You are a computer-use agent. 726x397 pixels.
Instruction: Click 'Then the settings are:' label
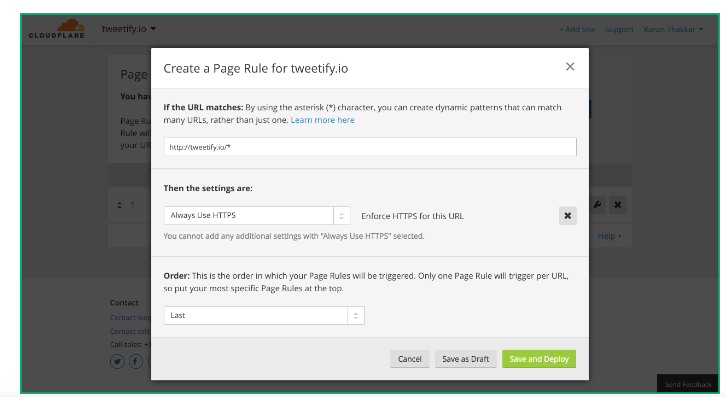pos(208,188)
